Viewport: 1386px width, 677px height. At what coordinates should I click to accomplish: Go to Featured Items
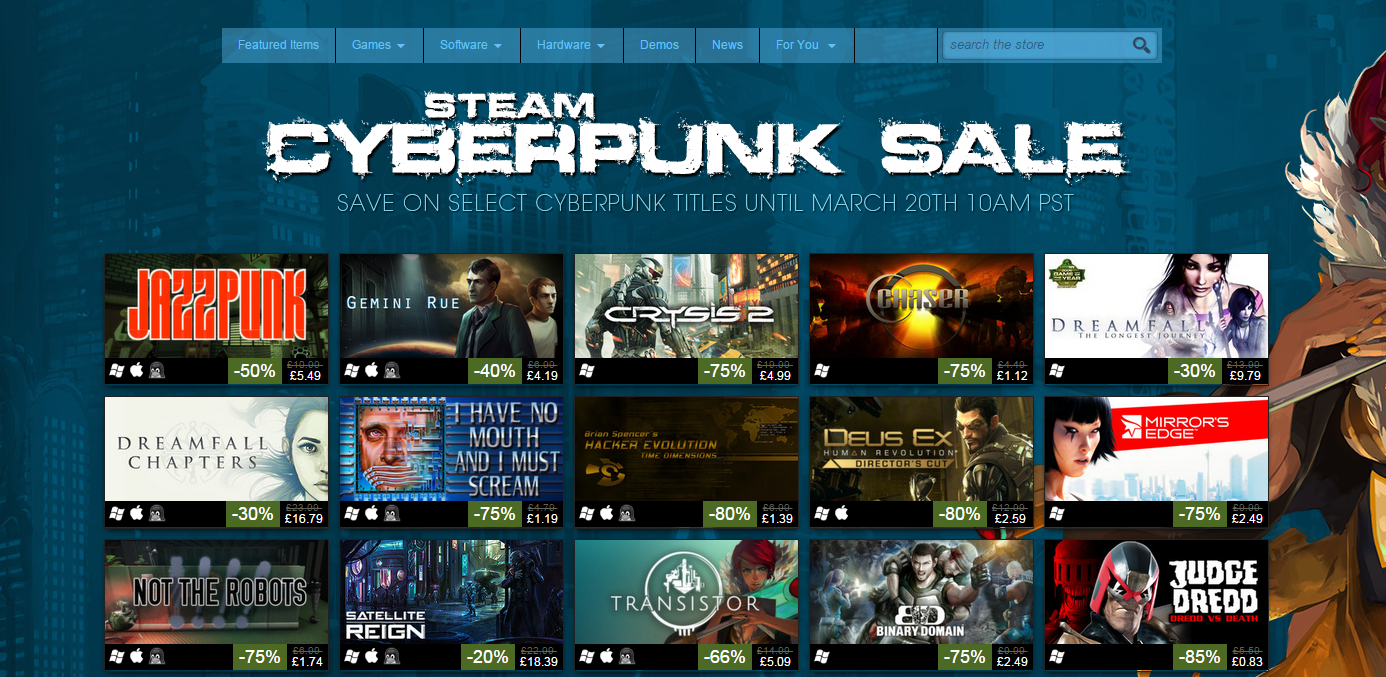click(279, 45)
